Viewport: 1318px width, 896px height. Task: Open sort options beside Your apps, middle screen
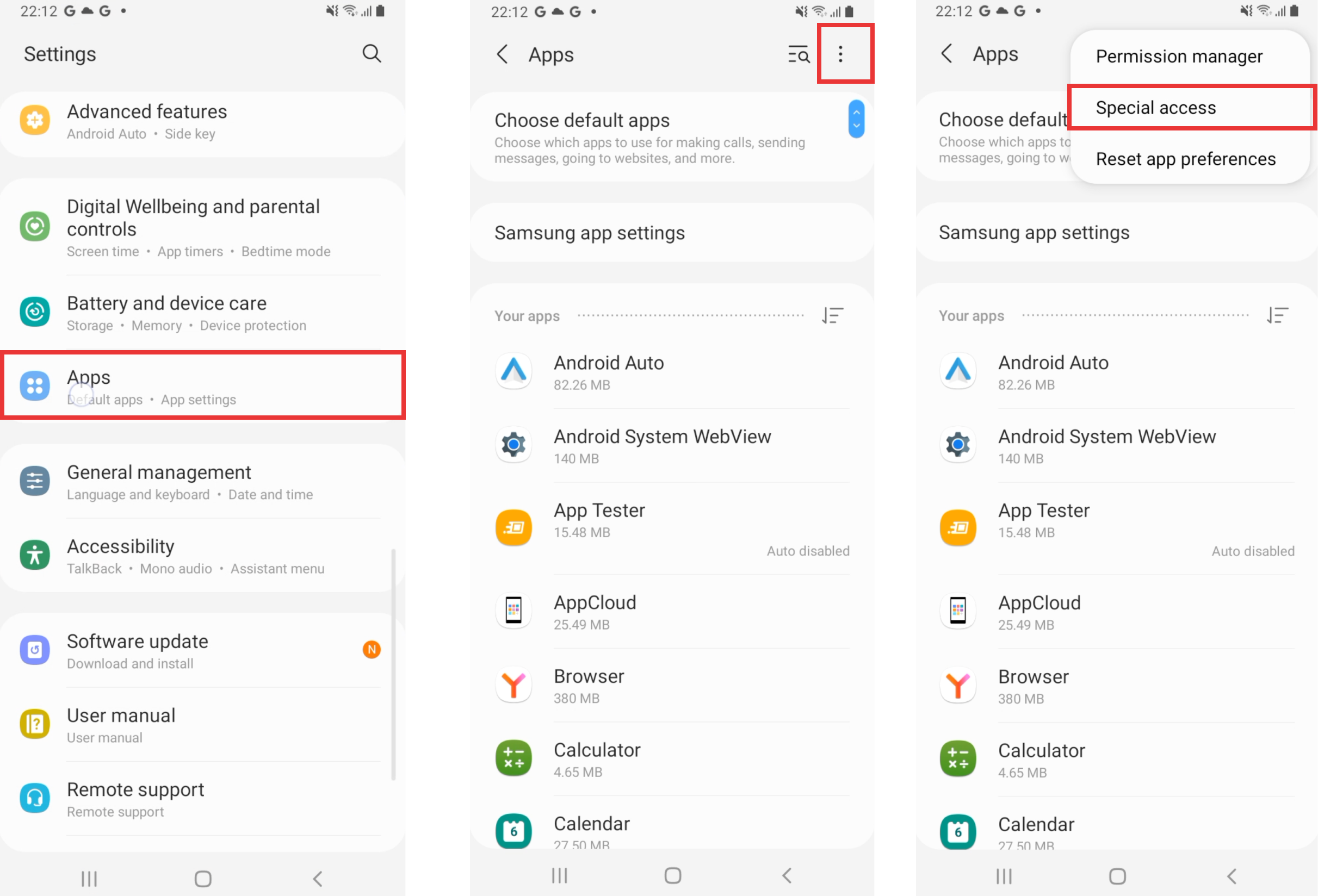(833, 315)
